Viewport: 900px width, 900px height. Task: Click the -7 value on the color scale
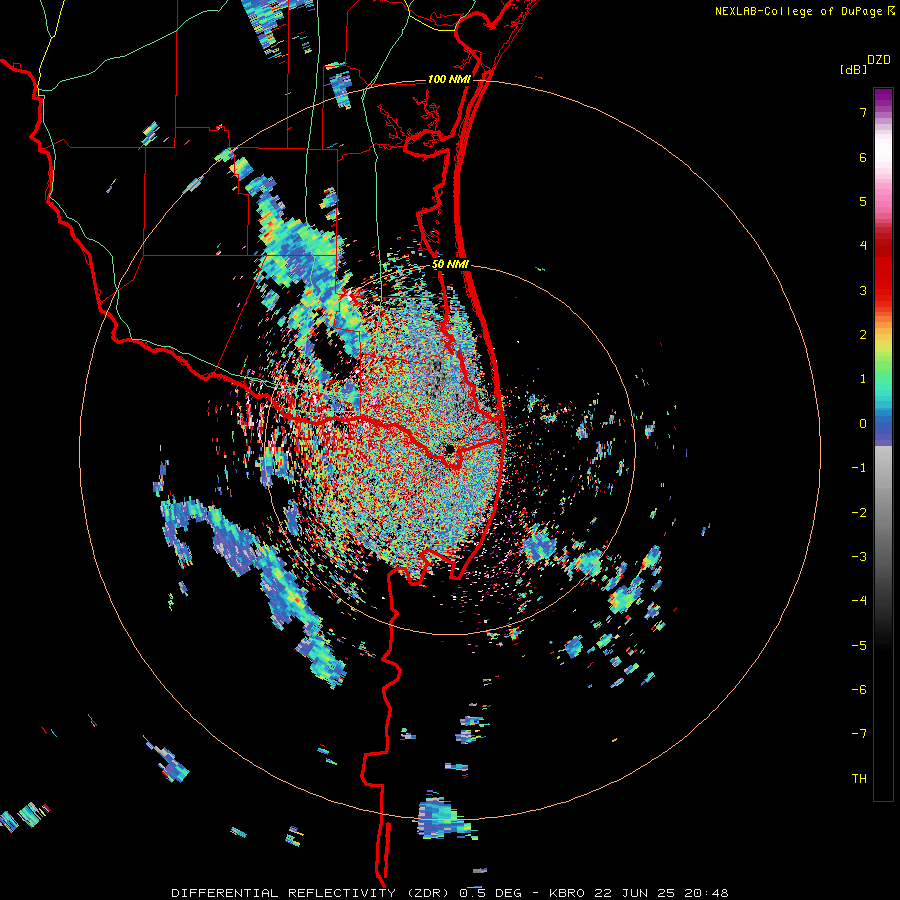pos(859,734)
